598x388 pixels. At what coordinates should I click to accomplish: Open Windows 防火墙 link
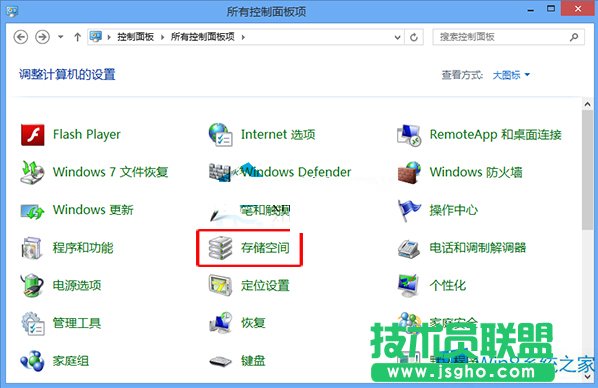(476, 172)
